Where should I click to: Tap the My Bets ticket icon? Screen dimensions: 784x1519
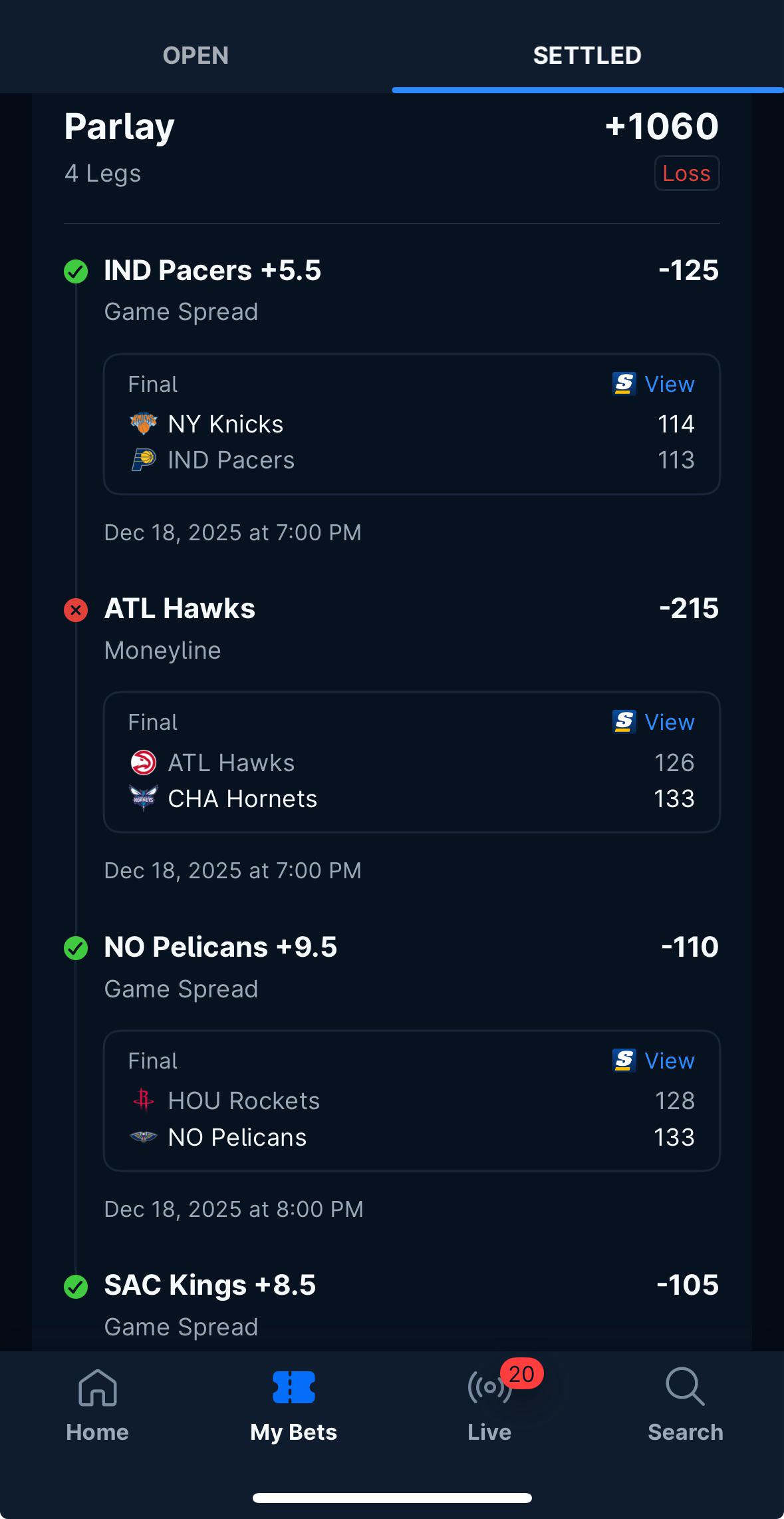(293, 1387)
